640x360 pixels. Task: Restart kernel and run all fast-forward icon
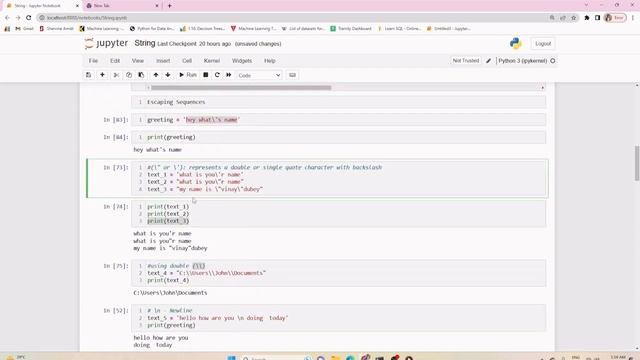coord(229,75)
